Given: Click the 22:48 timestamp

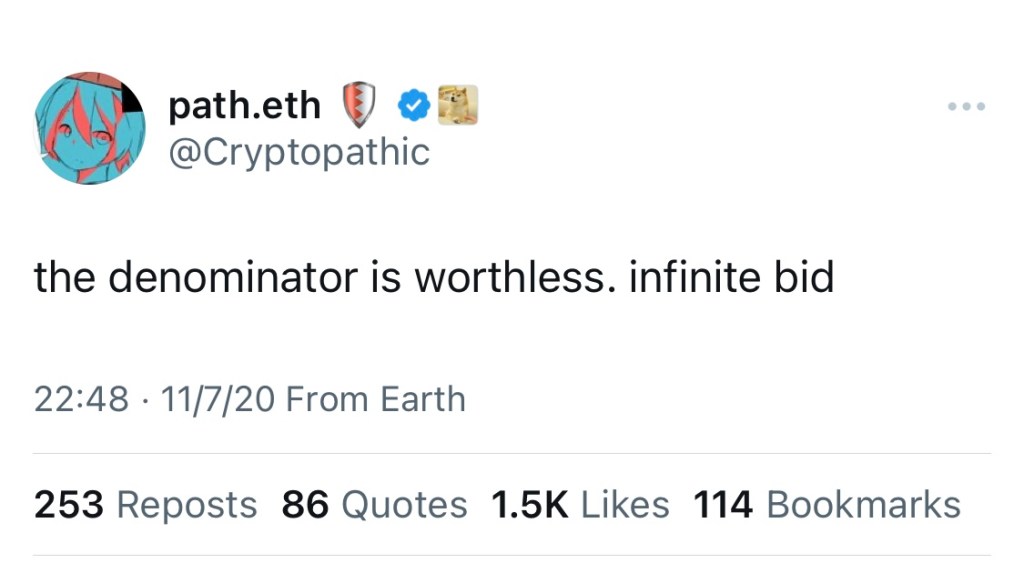Looking at the screenshot, I should tap(81, 399).
